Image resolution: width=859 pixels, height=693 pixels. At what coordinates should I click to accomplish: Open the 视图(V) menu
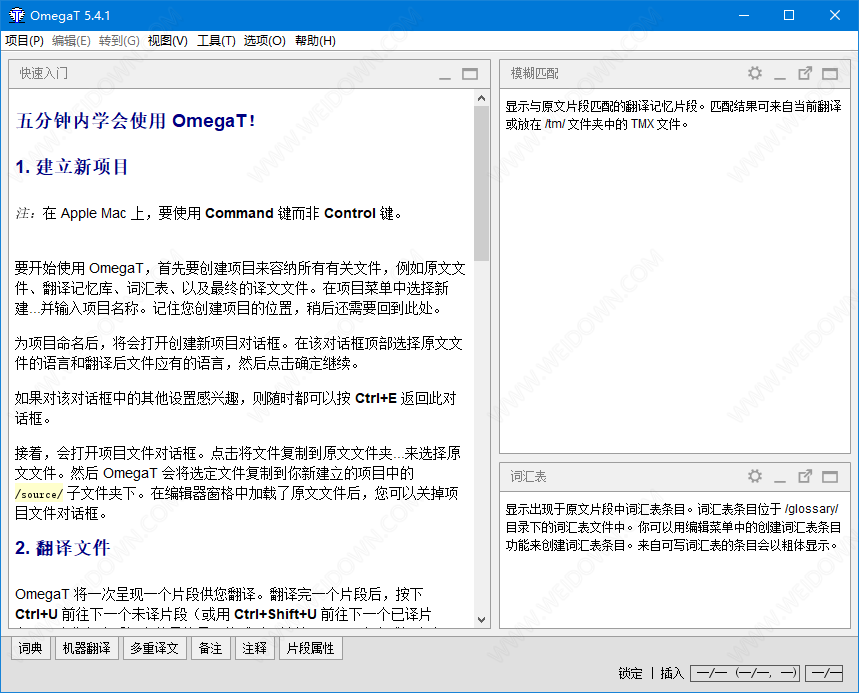(168, 41)
